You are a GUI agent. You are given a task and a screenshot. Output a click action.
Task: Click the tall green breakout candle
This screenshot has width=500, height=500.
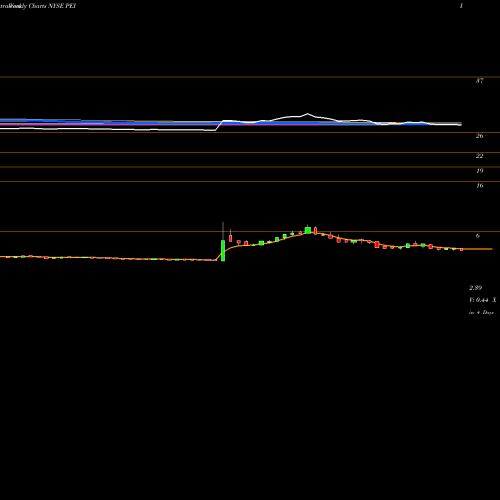point(223,250)
